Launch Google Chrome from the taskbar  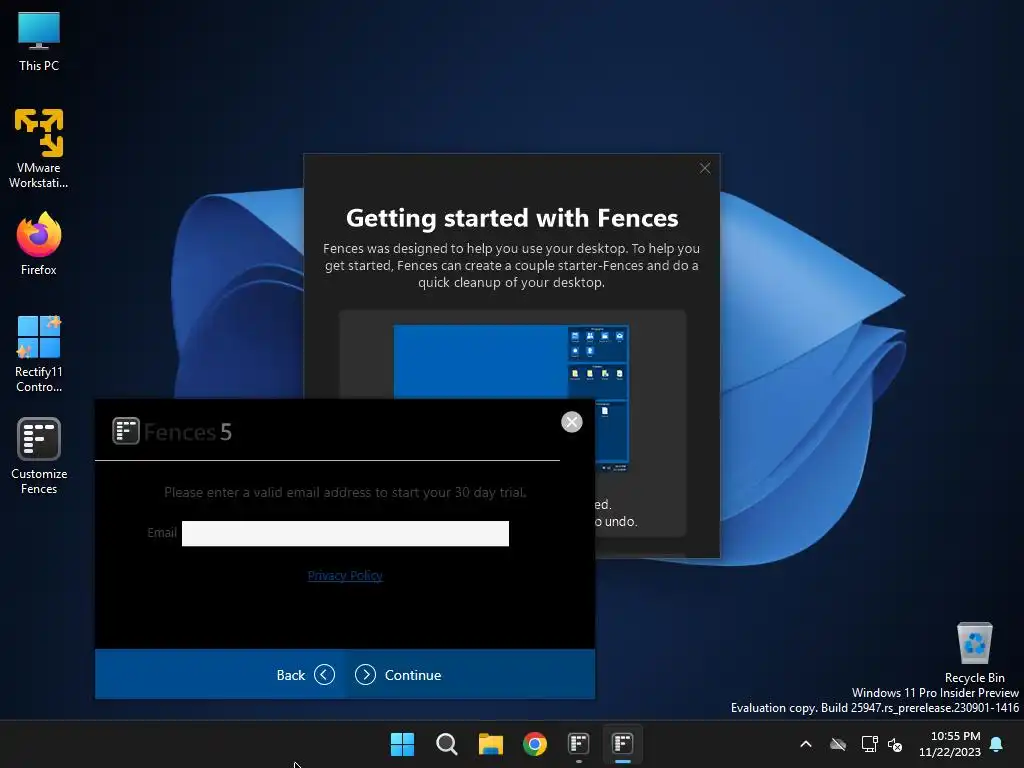535,744
